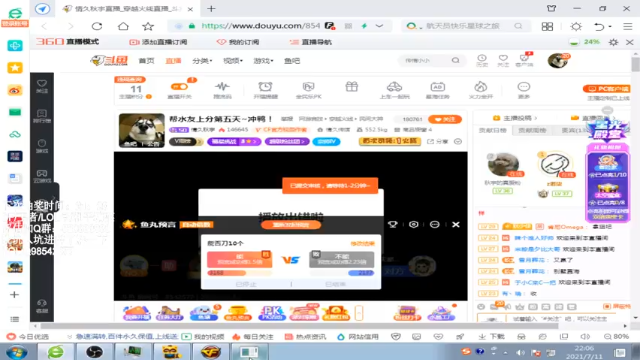640x360 pixels.
Task: Open the waveform preview icon in streamer toolbar
Action: tap(222, 90)
